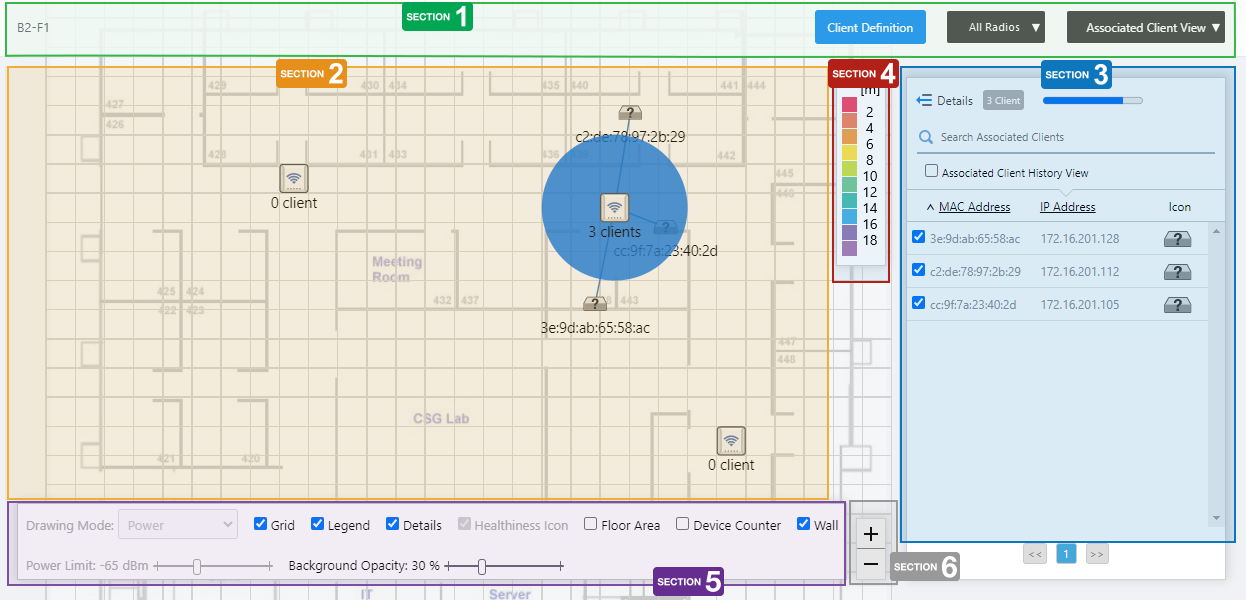The height and width of the screenshot is (600, 1246).
Task: Open the All Radios dropdown
Action: [x=995, y=28]
